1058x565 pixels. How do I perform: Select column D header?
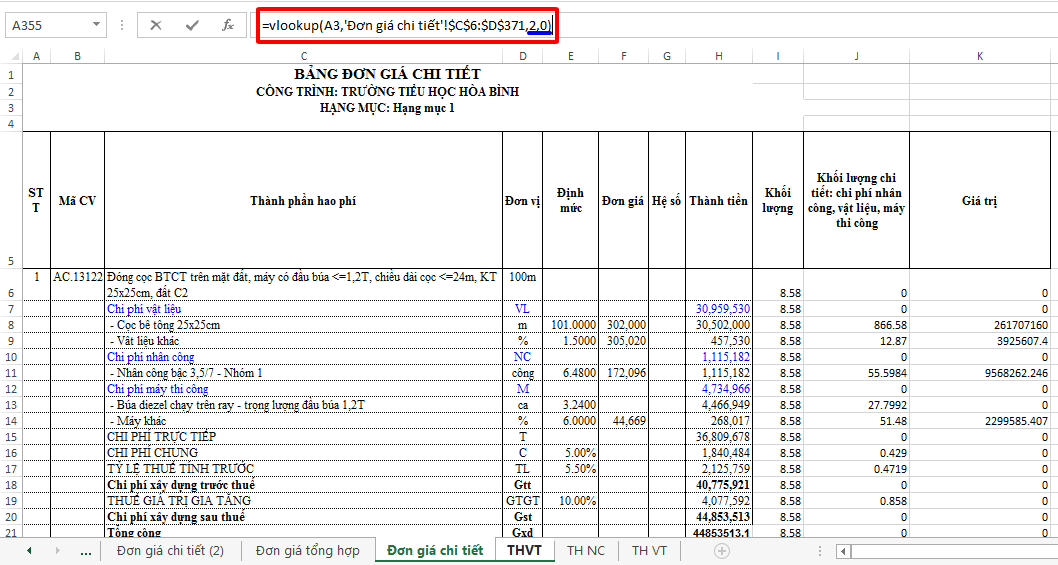point(522,57)
